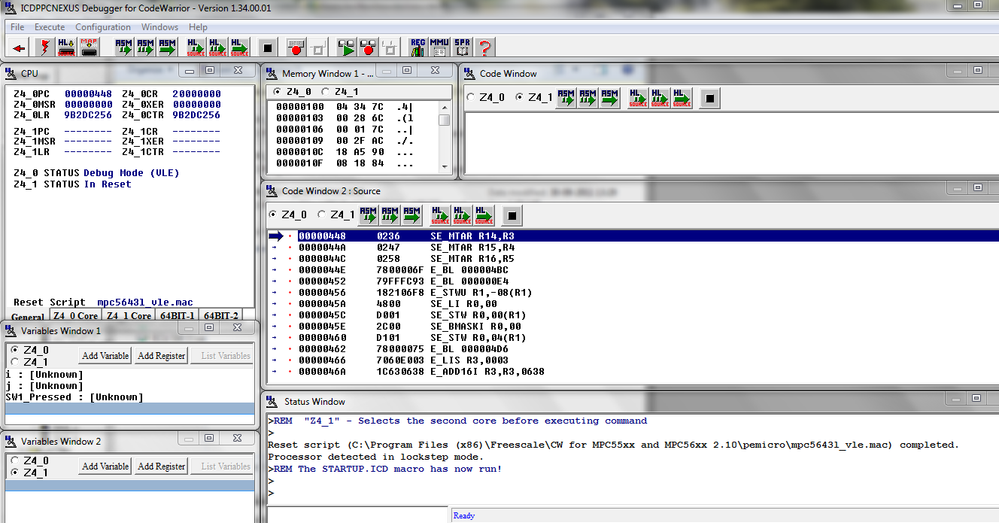Open the Configuration menu
Viewport: 999px width, 523px height.
103,27
